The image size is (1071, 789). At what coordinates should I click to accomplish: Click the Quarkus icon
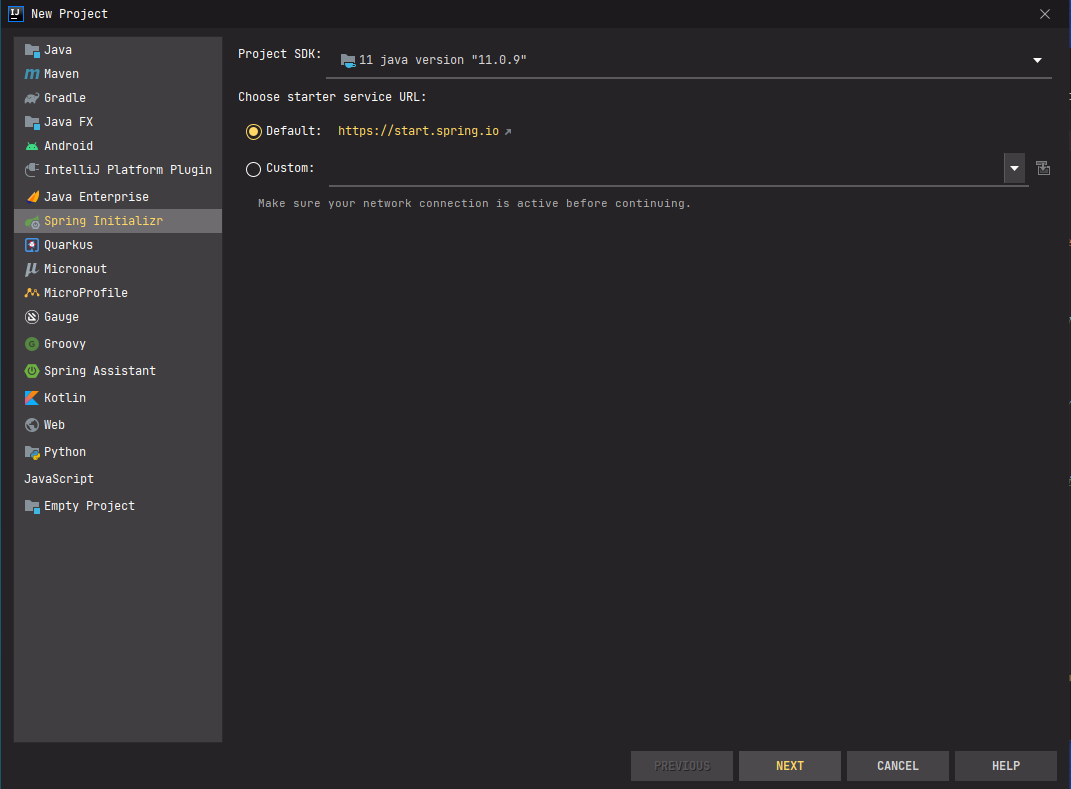point(32,245)
